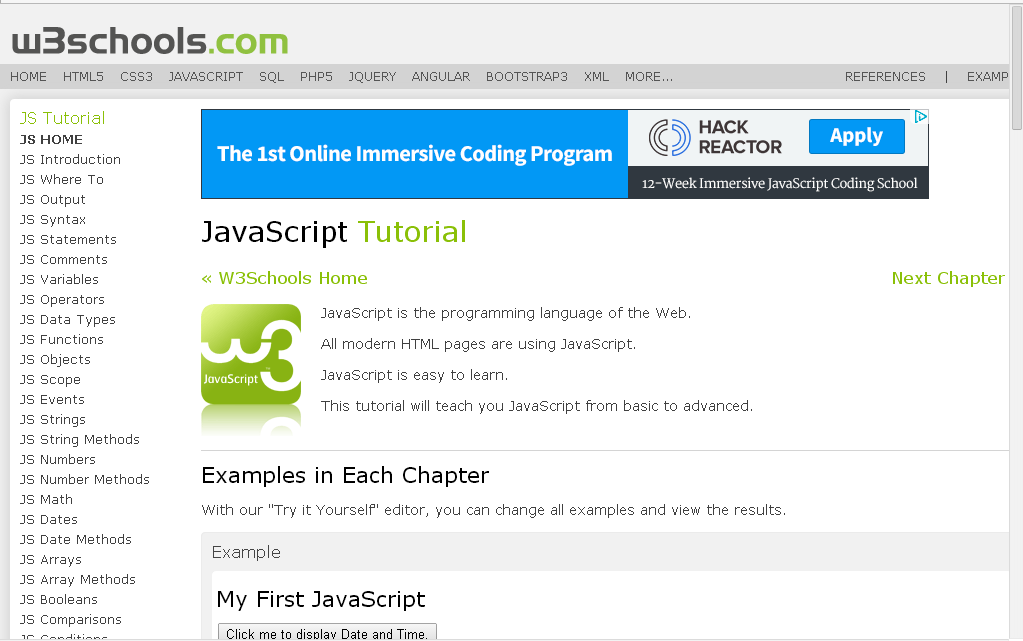Open the JQUERY menu item
The width and height of the screenshot is (1023, 641).
point(372,76)
